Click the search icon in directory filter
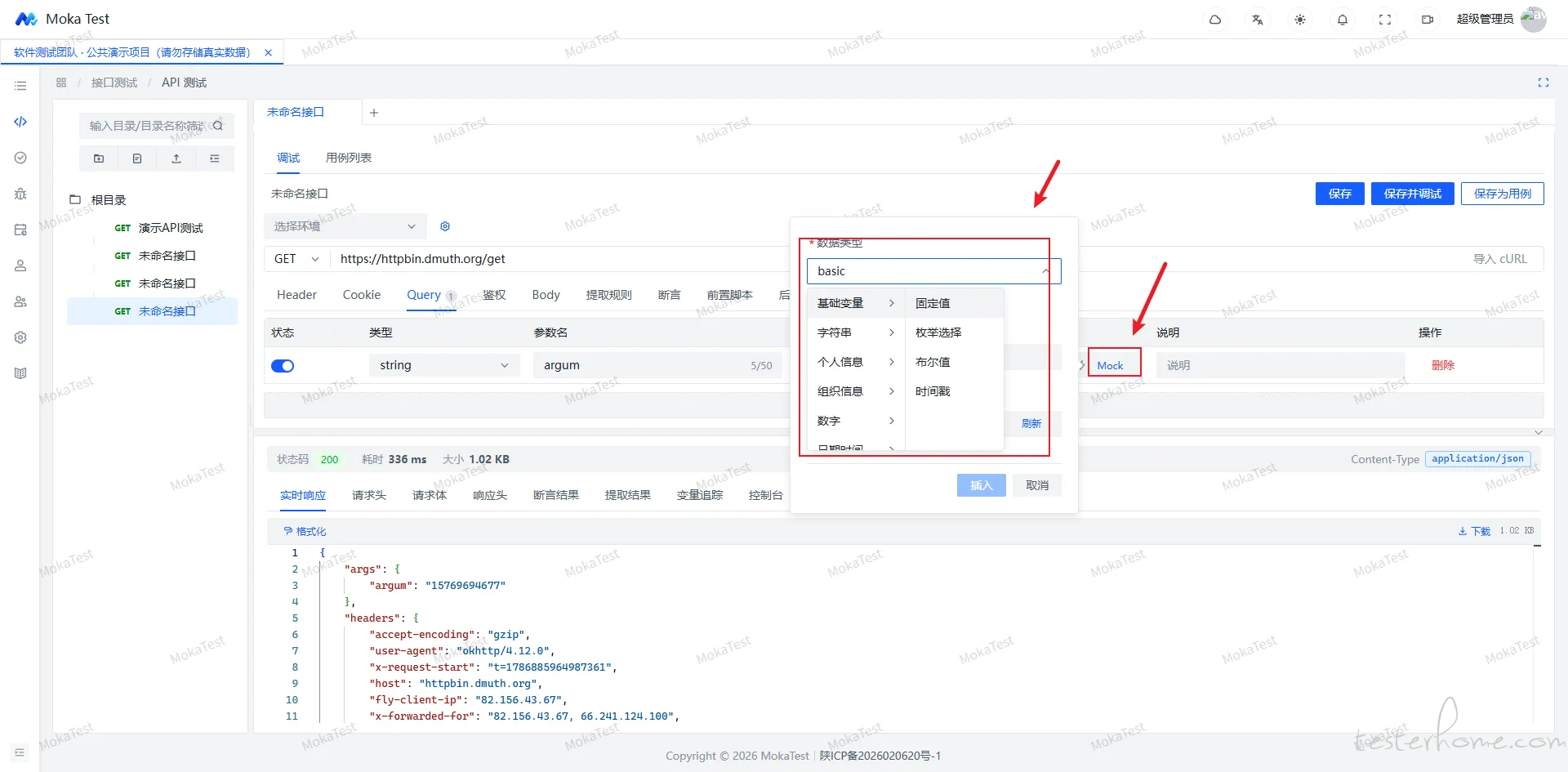This screenshot has height=772, width=1568. 218,126
